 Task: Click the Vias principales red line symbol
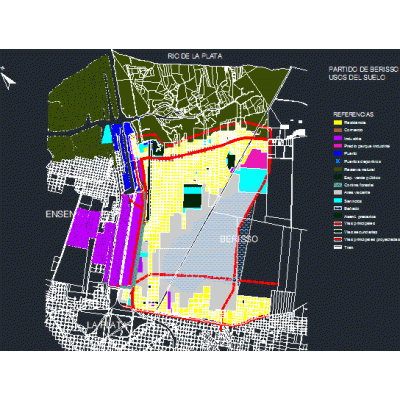click(x=338, y=224)
